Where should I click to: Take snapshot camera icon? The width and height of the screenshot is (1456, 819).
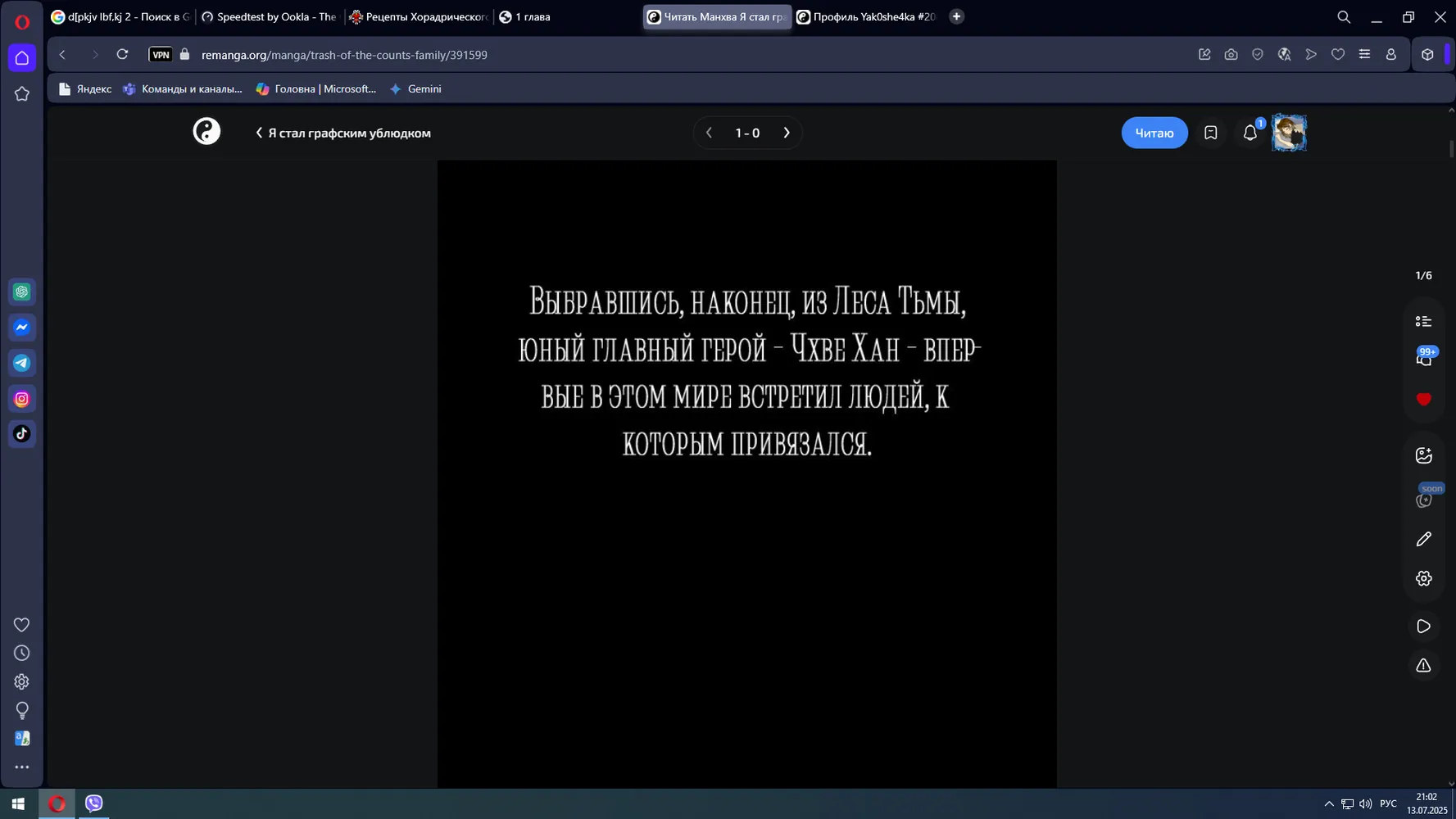(x=1231, y=55)
